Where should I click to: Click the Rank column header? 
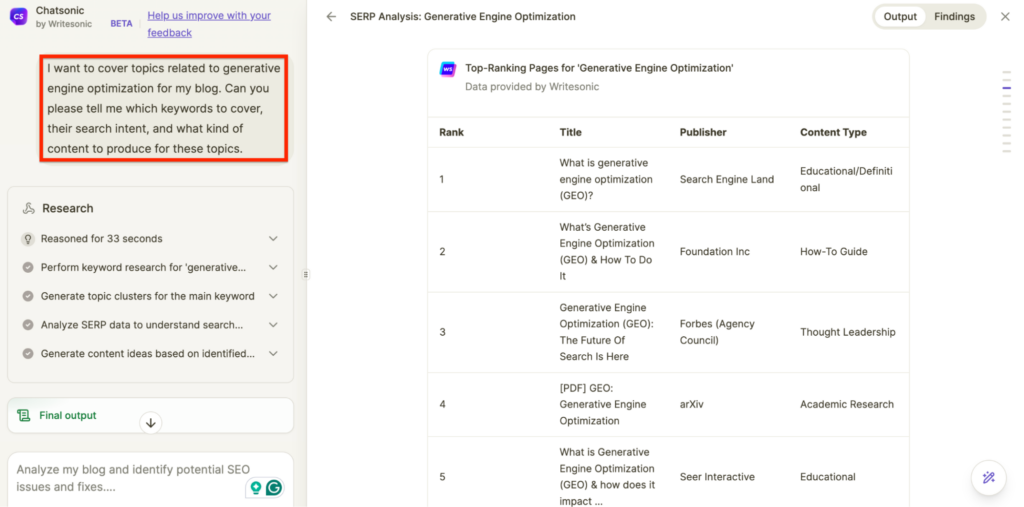[x=451, y=132]
